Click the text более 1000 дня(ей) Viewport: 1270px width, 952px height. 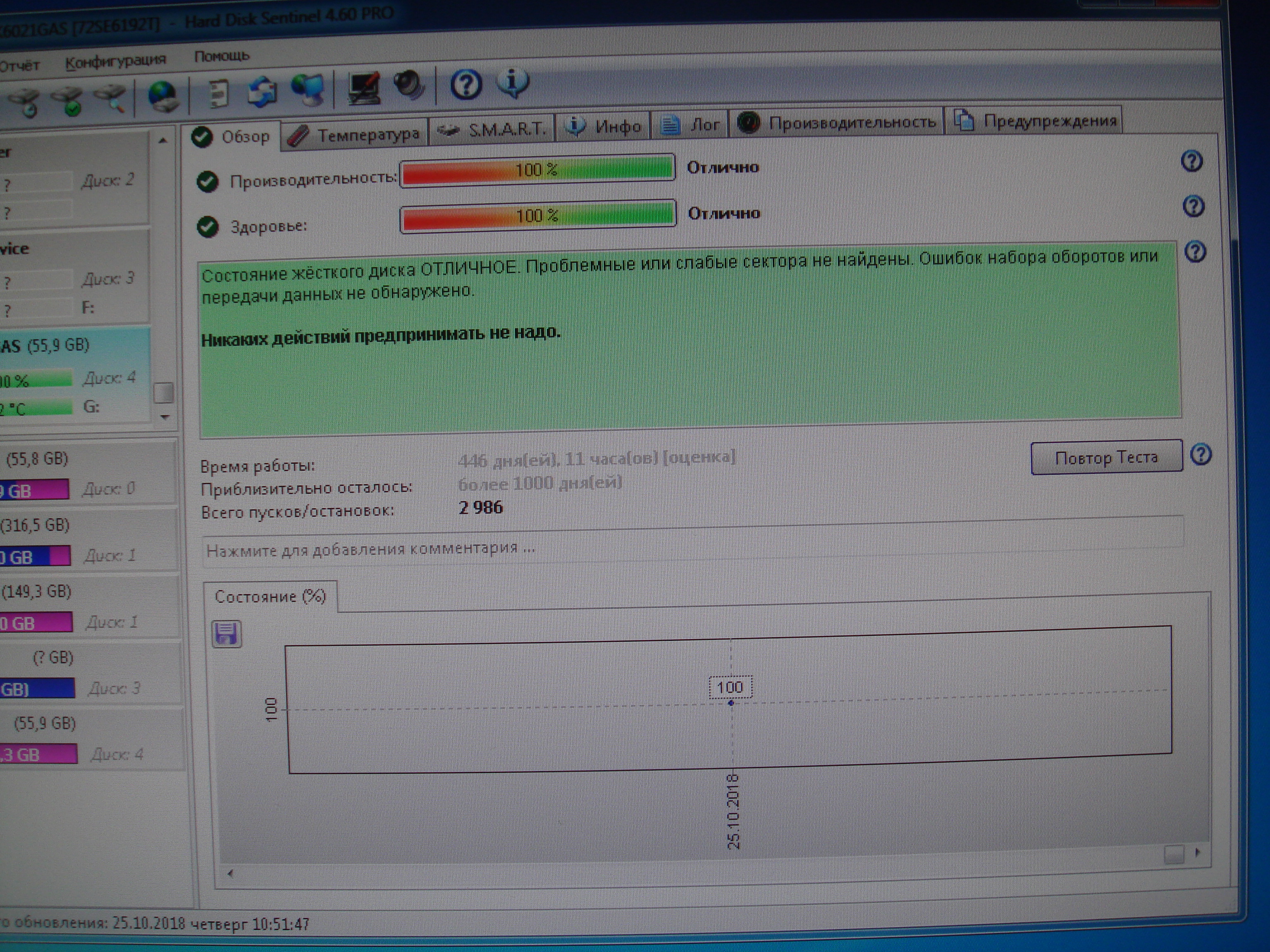point(540,483)
